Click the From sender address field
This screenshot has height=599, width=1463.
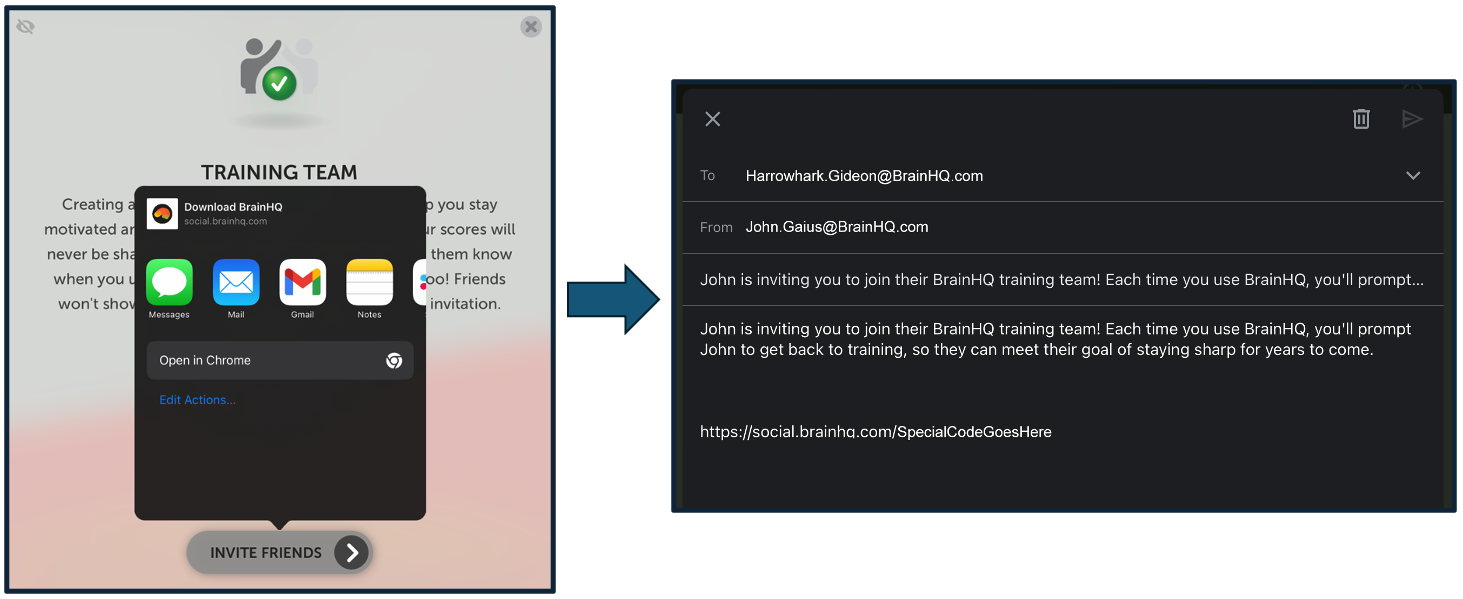pyautogui.click(x=837, y=227)
